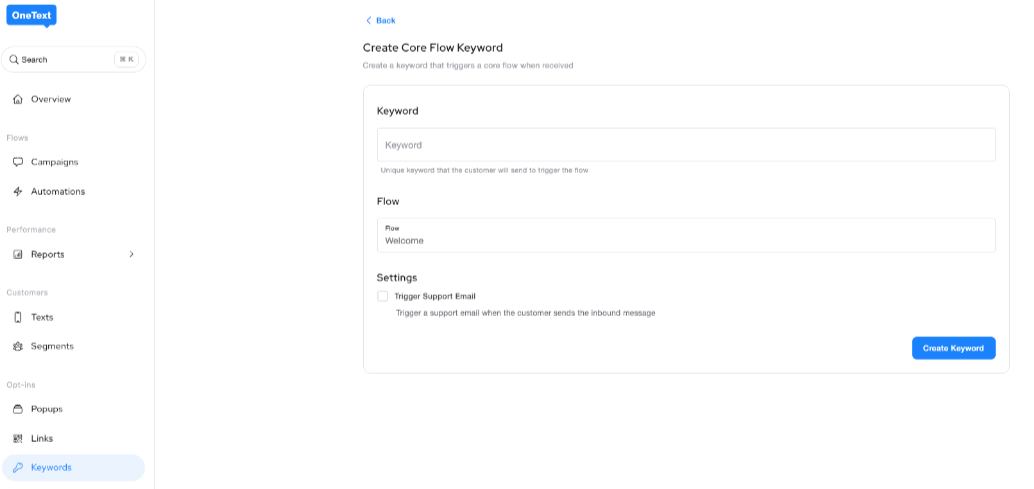Open the Automations menu item
The width and height of the screenshot is (1034, 489).
[58, 191]
